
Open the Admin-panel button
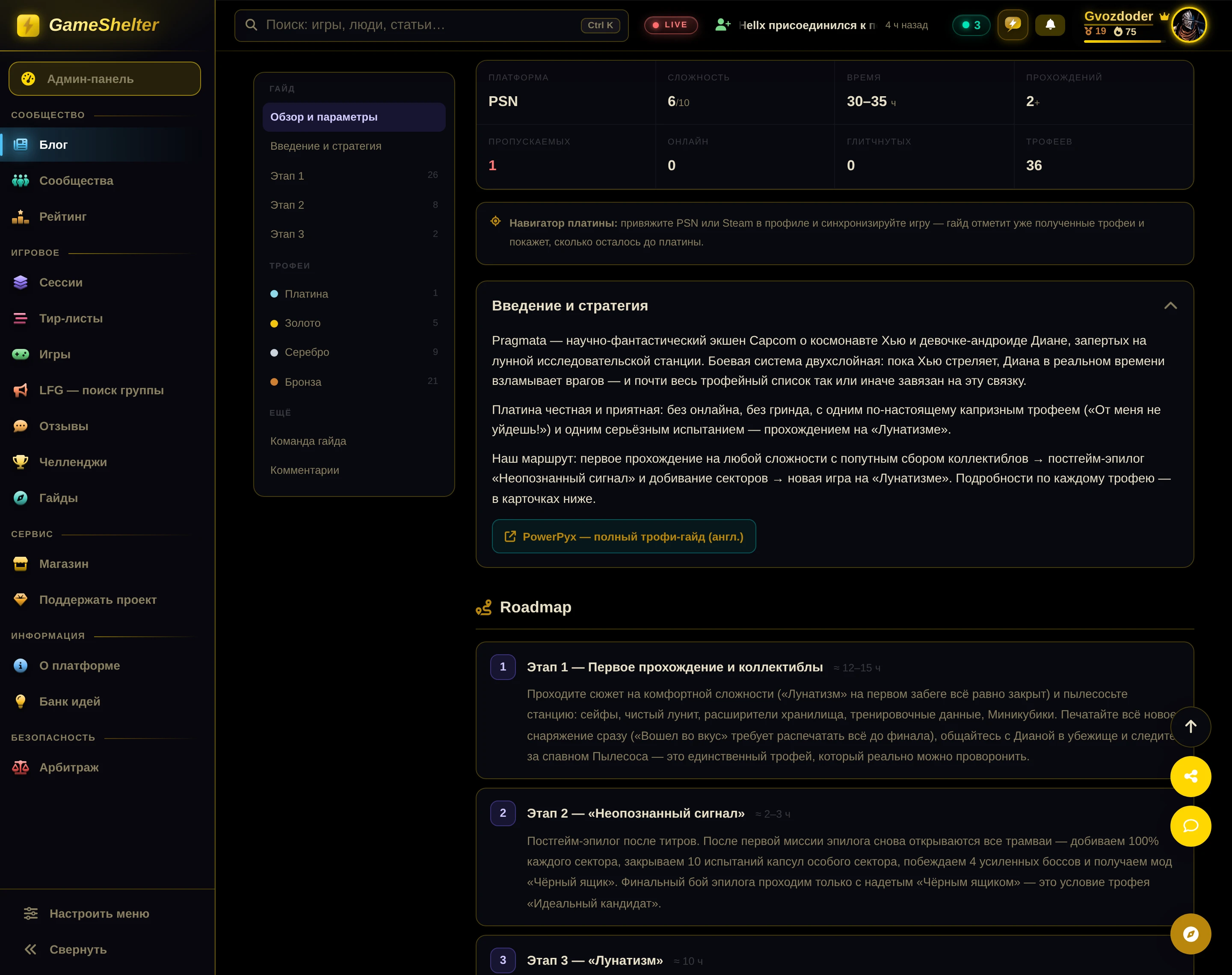tap(104, 79)
